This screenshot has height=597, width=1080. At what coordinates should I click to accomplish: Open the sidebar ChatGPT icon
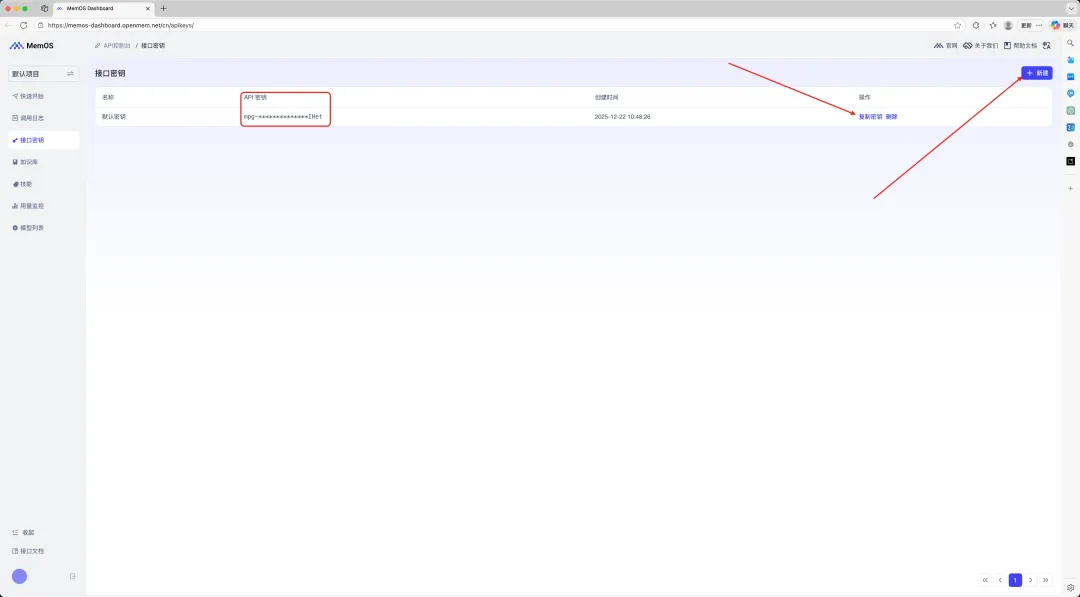tap(1070, 110)
